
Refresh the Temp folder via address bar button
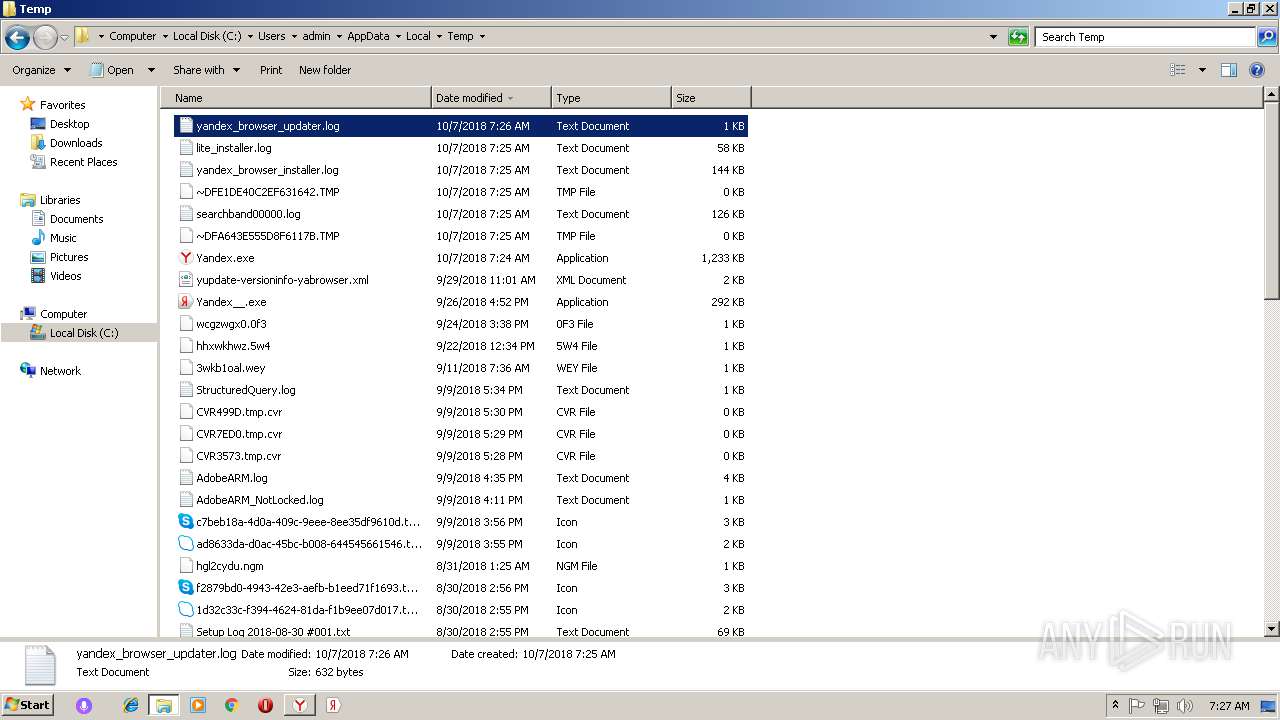[x=1018, y=37]
